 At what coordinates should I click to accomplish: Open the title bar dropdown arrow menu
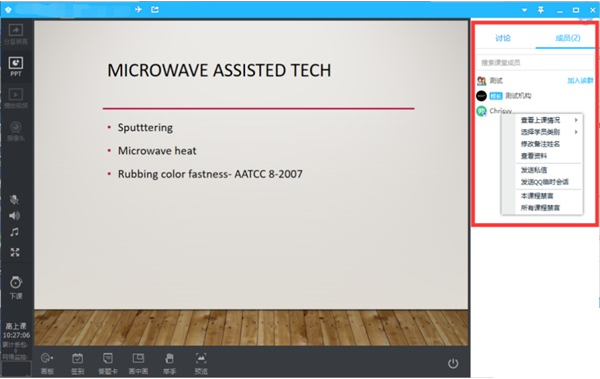click(x=525, y=10)
